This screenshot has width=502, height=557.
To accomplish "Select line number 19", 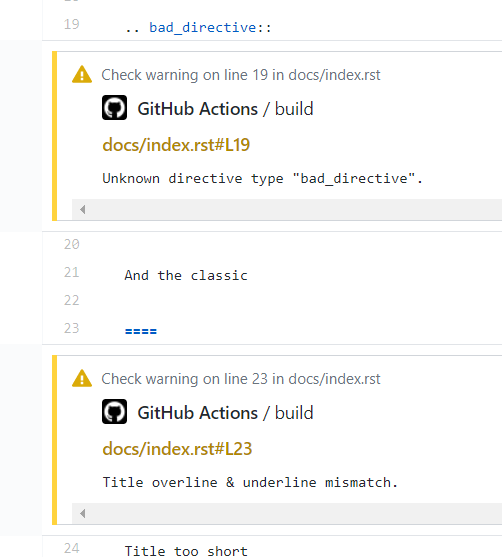I will coord(71,25).
